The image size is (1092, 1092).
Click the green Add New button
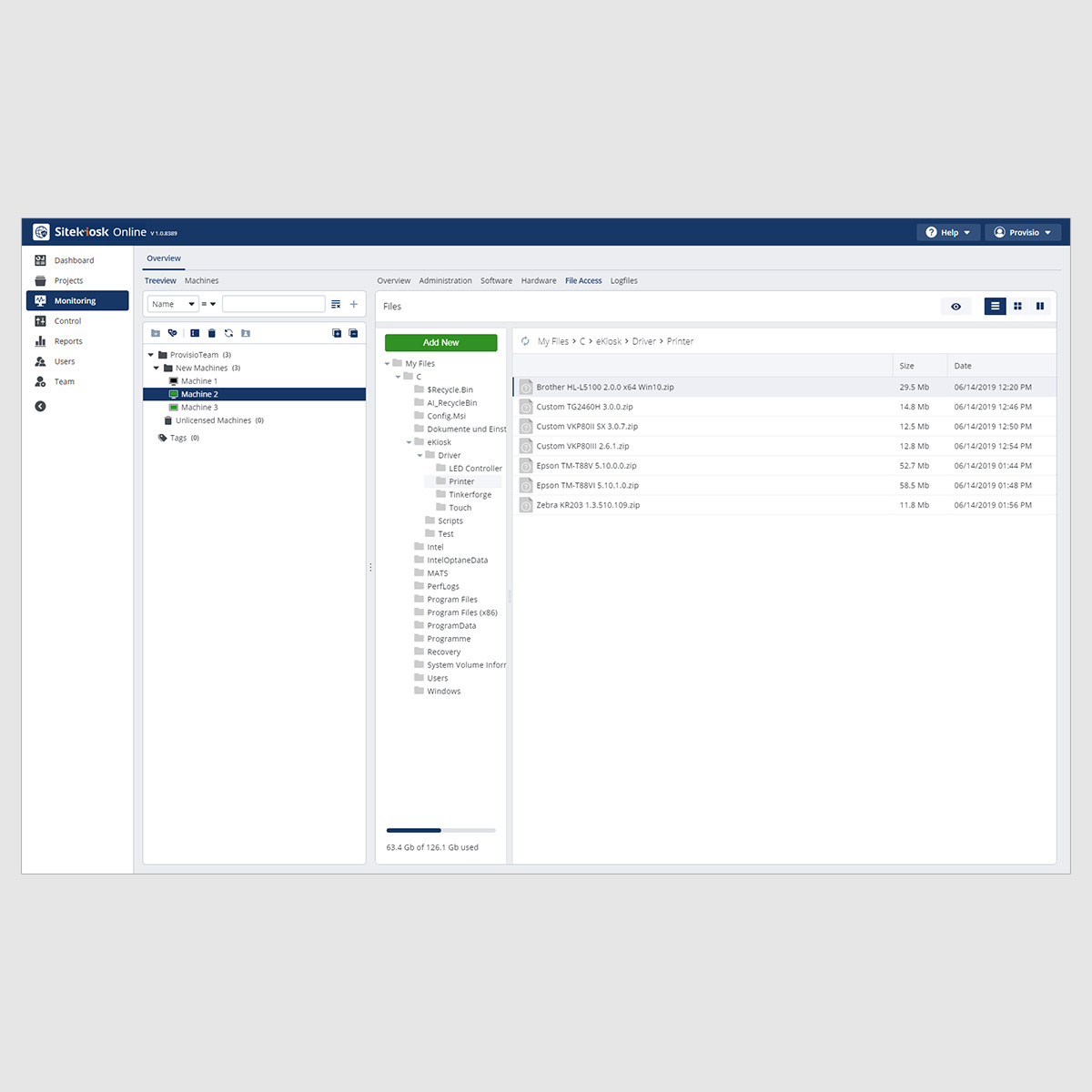pyautogui.click(x=440, y=342)
